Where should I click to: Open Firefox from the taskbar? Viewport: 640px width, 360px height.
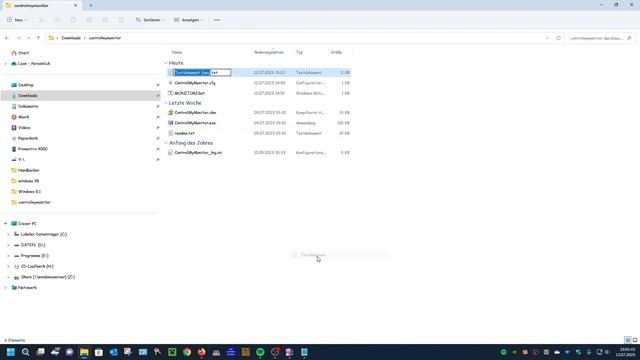pos(202,352)
